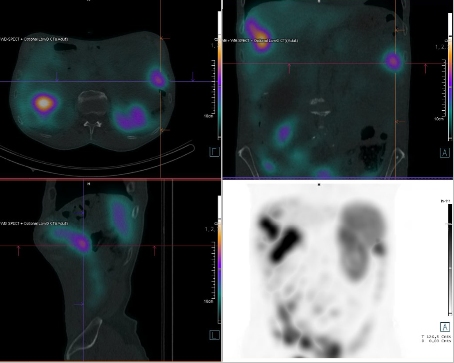Click the '10cm' scale label in the sagittal view
The height and width of the screenshot is (363, 454).
pyautogui.click(x=208, y=301)
